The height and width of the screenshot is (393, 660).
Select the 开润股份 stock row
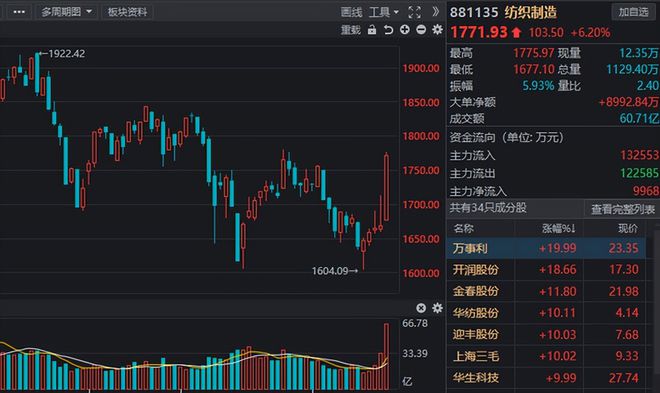click(546, 269)
